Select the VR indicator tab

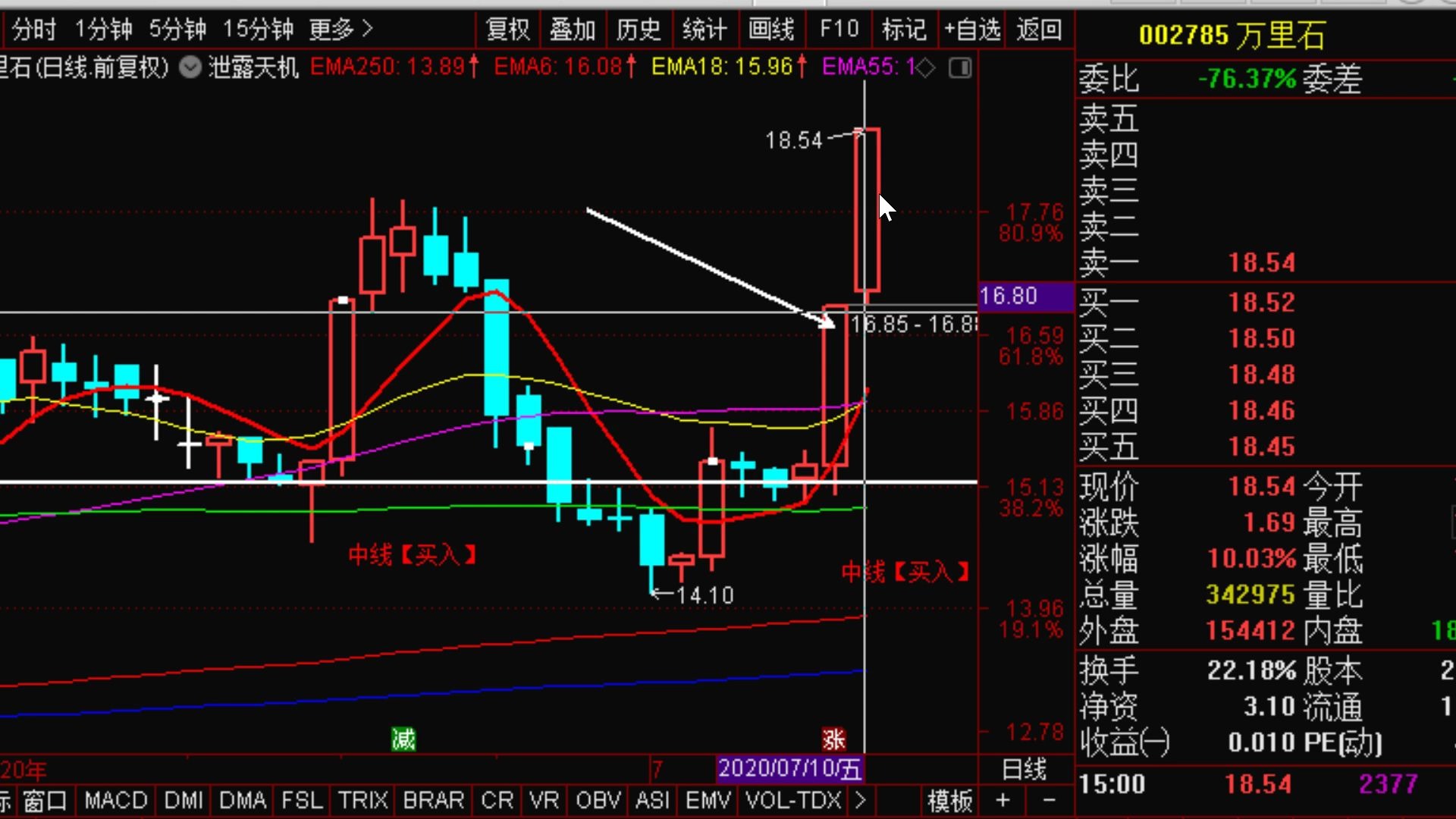click(544, 801)
